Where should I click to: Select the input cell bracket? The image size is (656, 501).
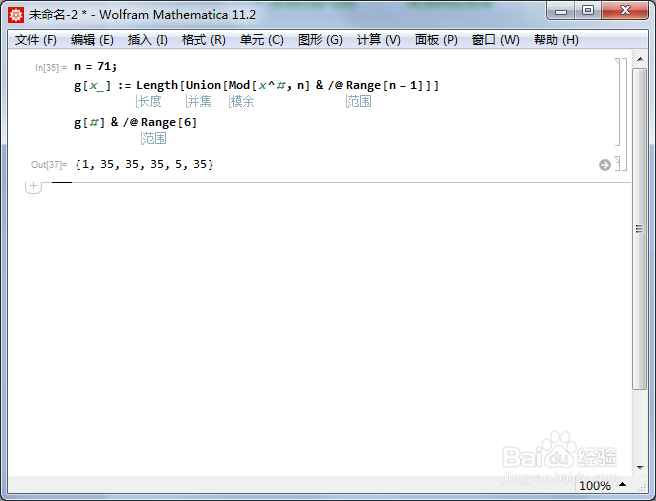point(618,102)
